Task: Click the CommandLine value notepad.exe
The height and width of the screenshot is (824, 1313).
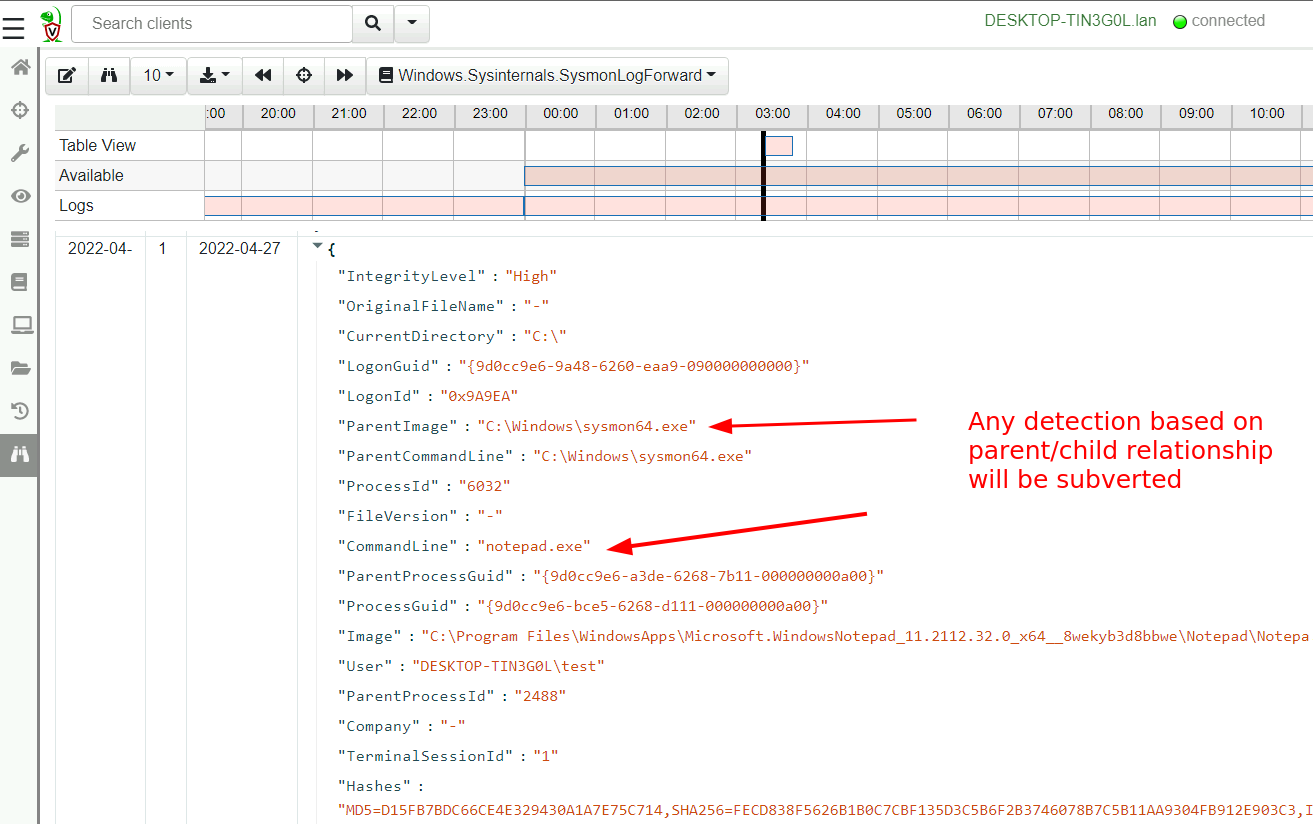Action: 534,546
